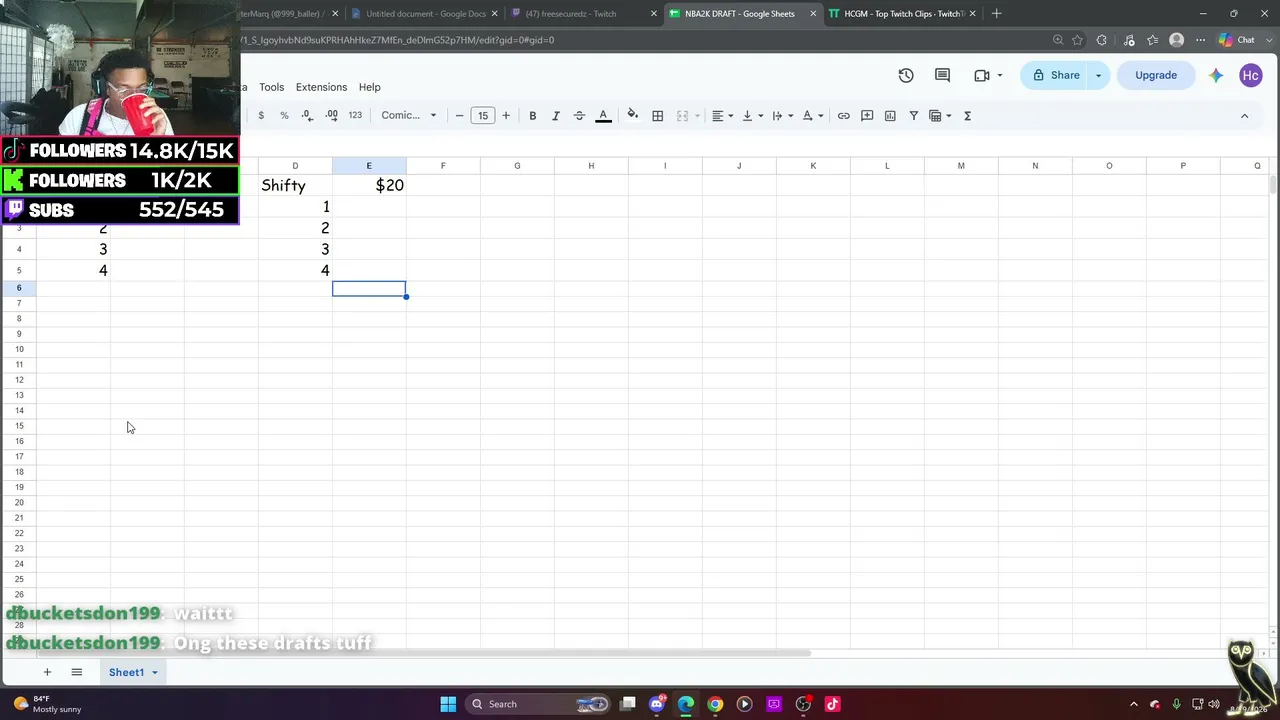This screenshot has width=1280, height=720.
Task: Zoom the page with the magnifier icon
Action: click(x=1058, y=40)
